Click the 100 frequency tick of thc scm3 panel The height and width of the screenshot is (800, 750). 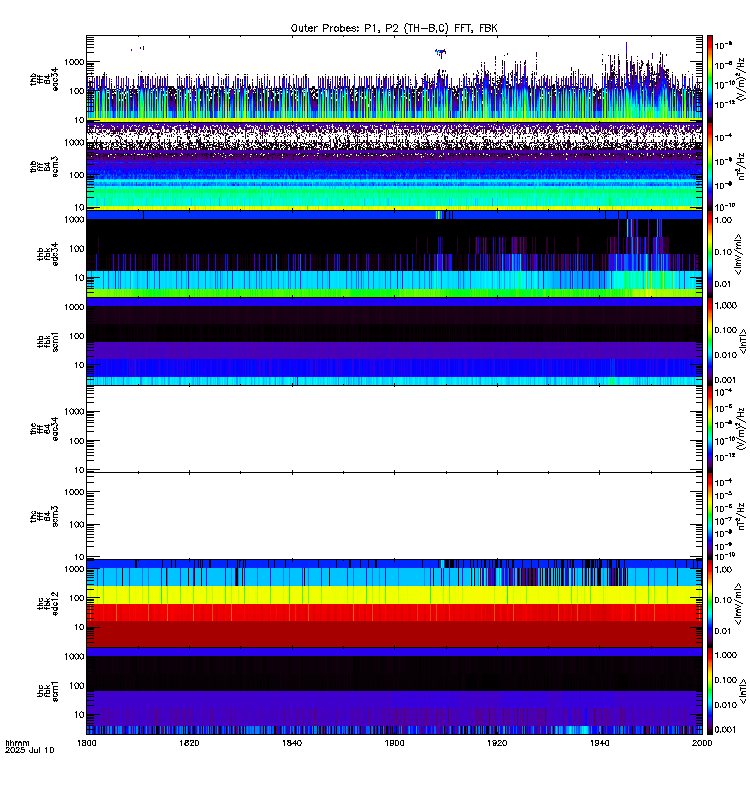pos(77,525)
